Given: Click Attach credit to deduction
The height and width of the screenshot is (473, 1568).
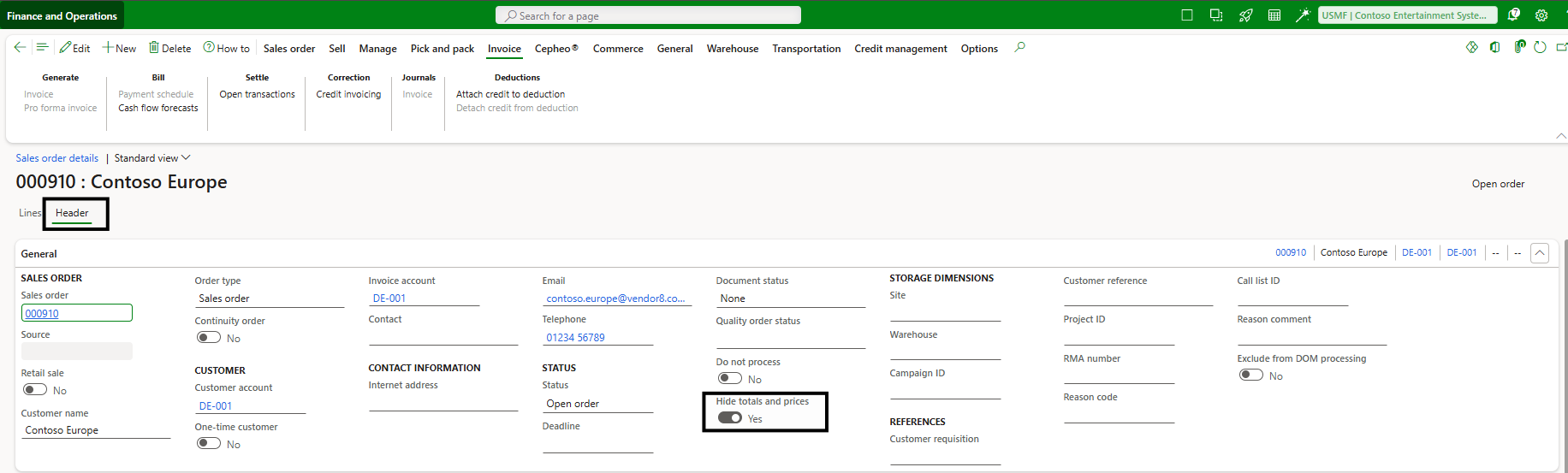Looking at the screenshot, I should click(x=510, y=94).
